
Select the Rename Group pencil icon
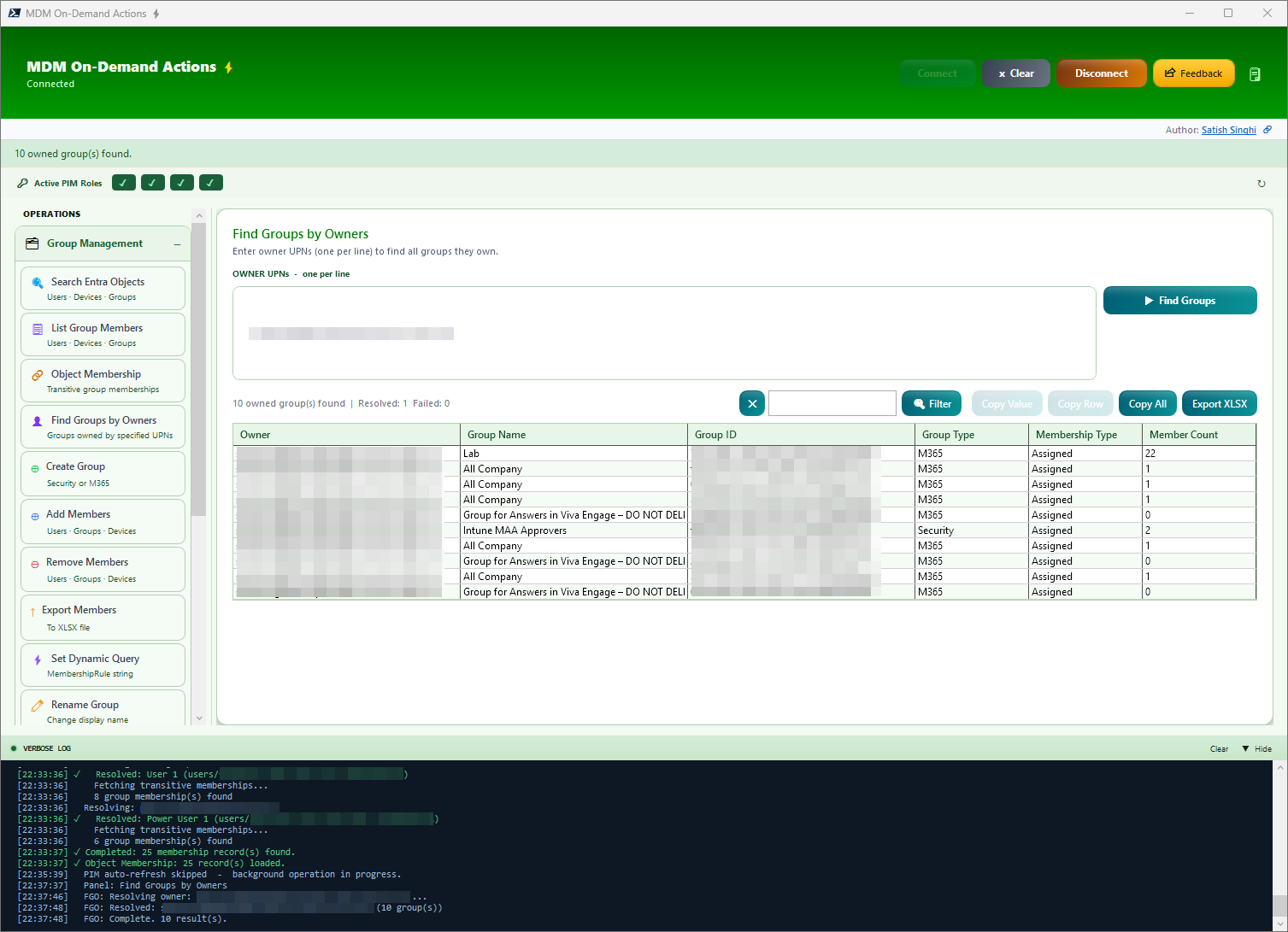point(36,705)
